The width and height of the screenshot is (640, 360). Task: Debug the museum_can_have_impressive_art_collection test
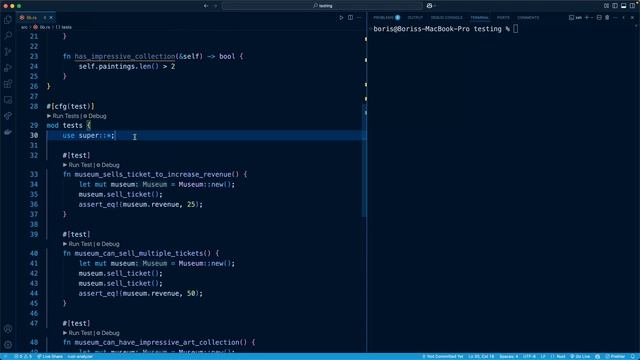(x=110, y=333)
